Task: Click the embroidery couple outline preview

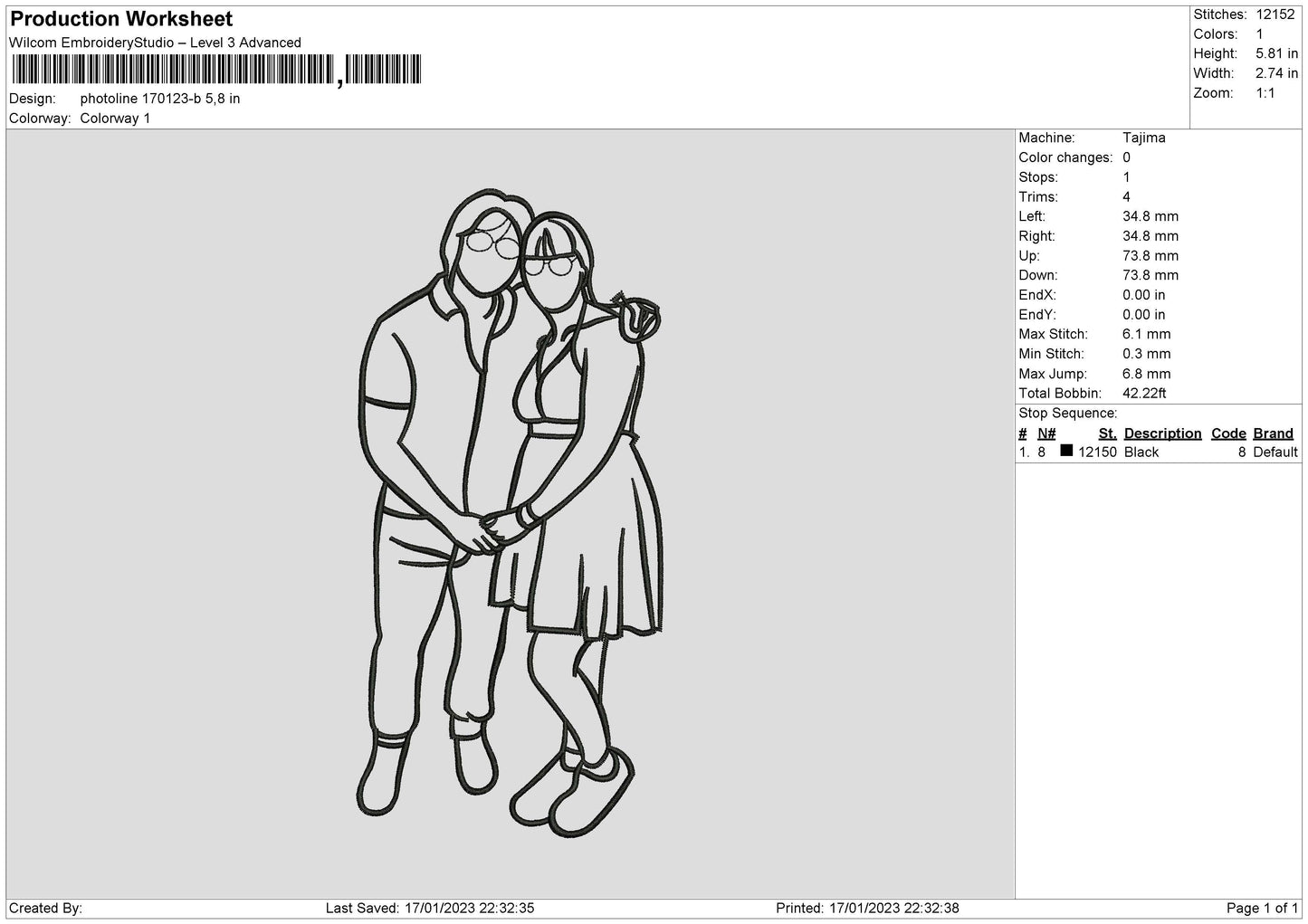Action: pyautogui.click(x=510, y=513)
